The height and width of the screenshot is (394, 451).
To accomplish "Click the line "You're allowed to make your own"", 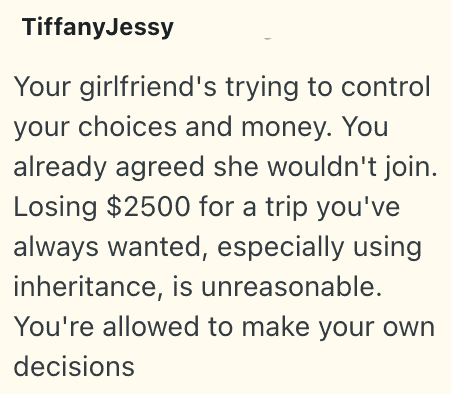I will pyautogui.click(x=224, y=327).
